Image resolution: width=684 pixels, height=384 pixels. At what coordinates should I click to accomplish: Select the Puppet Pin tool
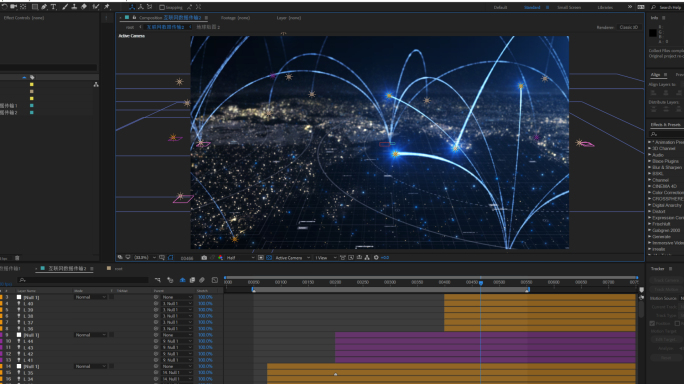(107, 7)
